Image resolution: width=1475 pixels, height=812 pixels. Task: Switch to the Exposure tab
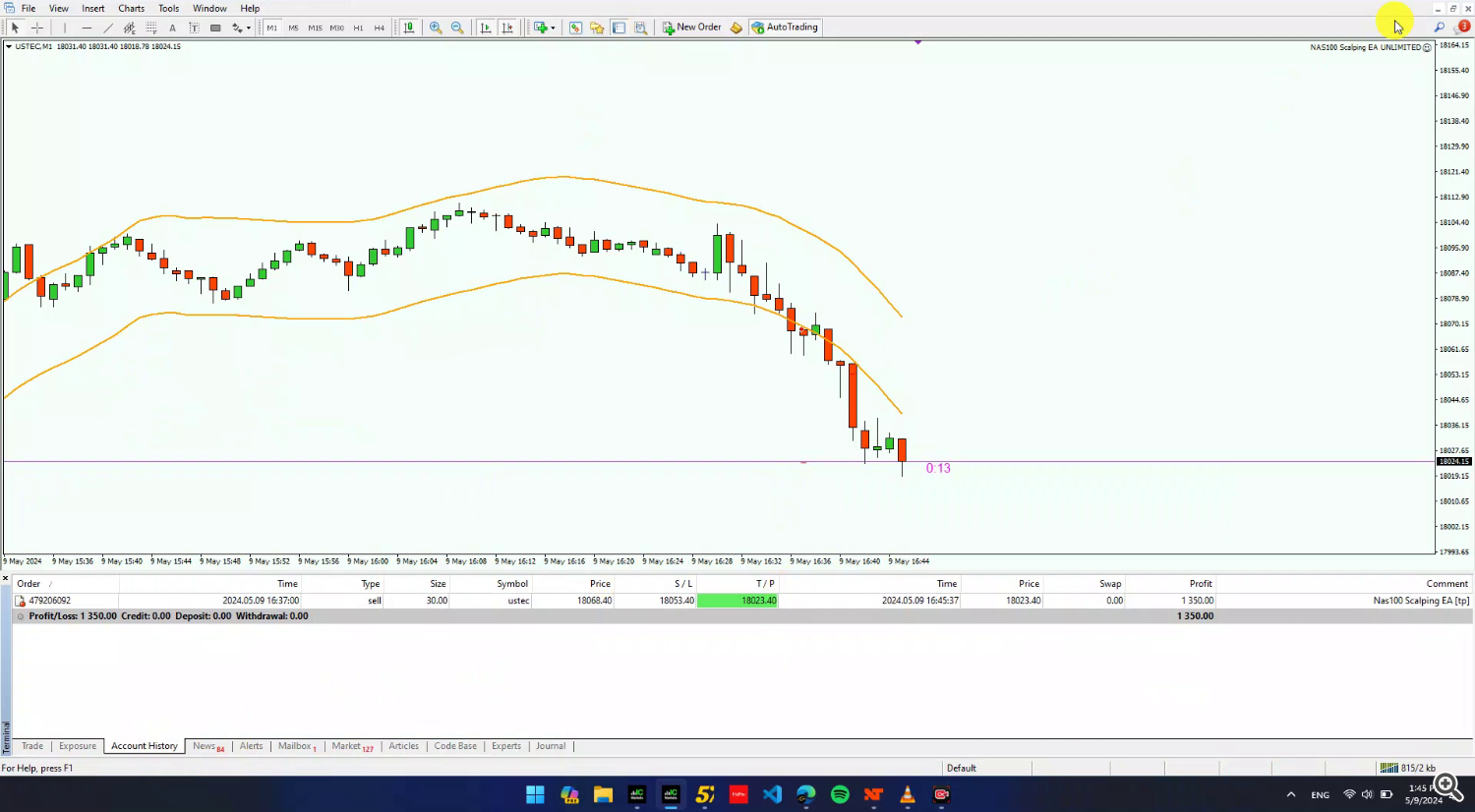pos(78,746)
